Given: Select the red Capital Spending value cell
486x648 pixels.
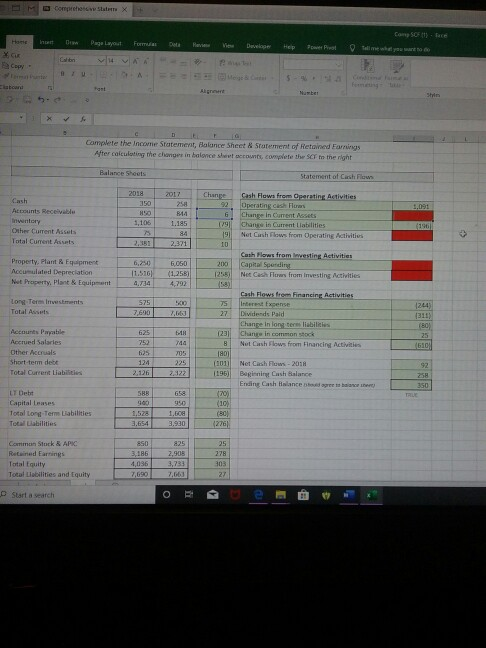Looking at the screenshot, I should [x=412, y=265].
